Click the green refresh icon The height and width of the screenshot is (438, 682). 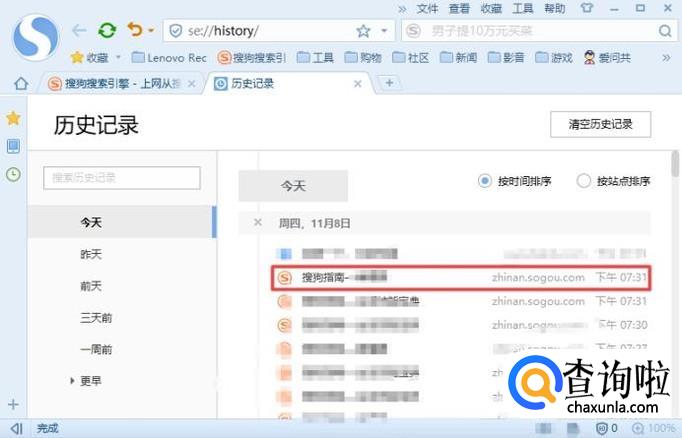(x=106, y=31)
